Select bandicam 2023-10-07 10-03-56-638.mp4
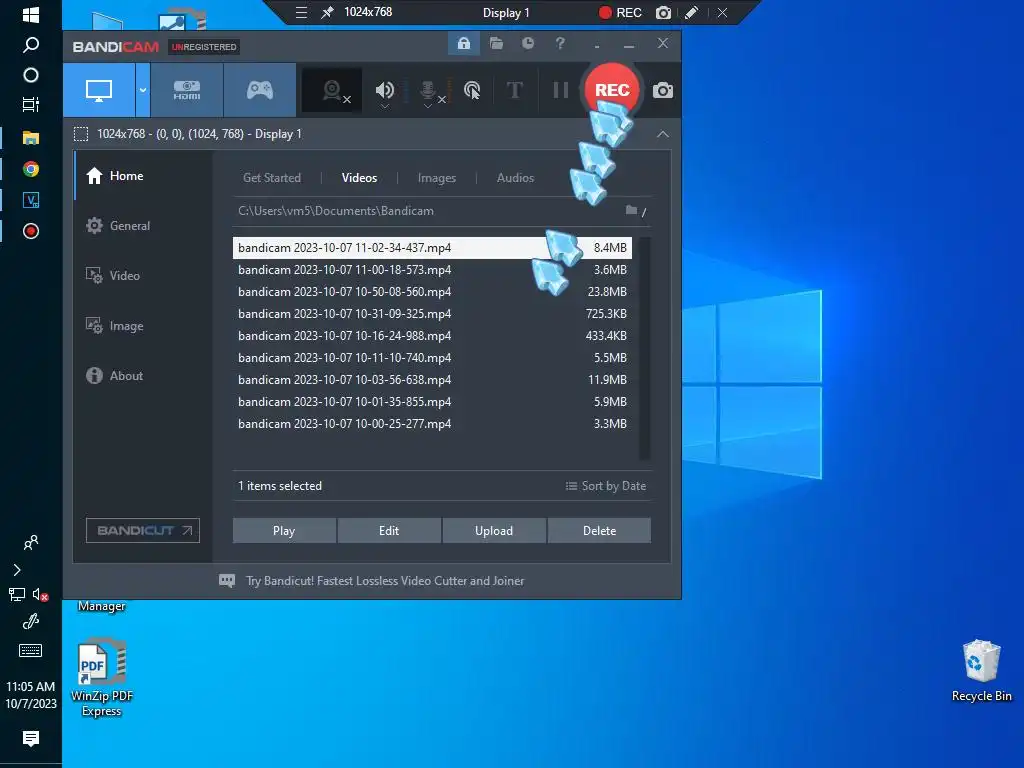The width and height of the screenshot is (1024, 768). pyautogui.click(x=432, y=379)
